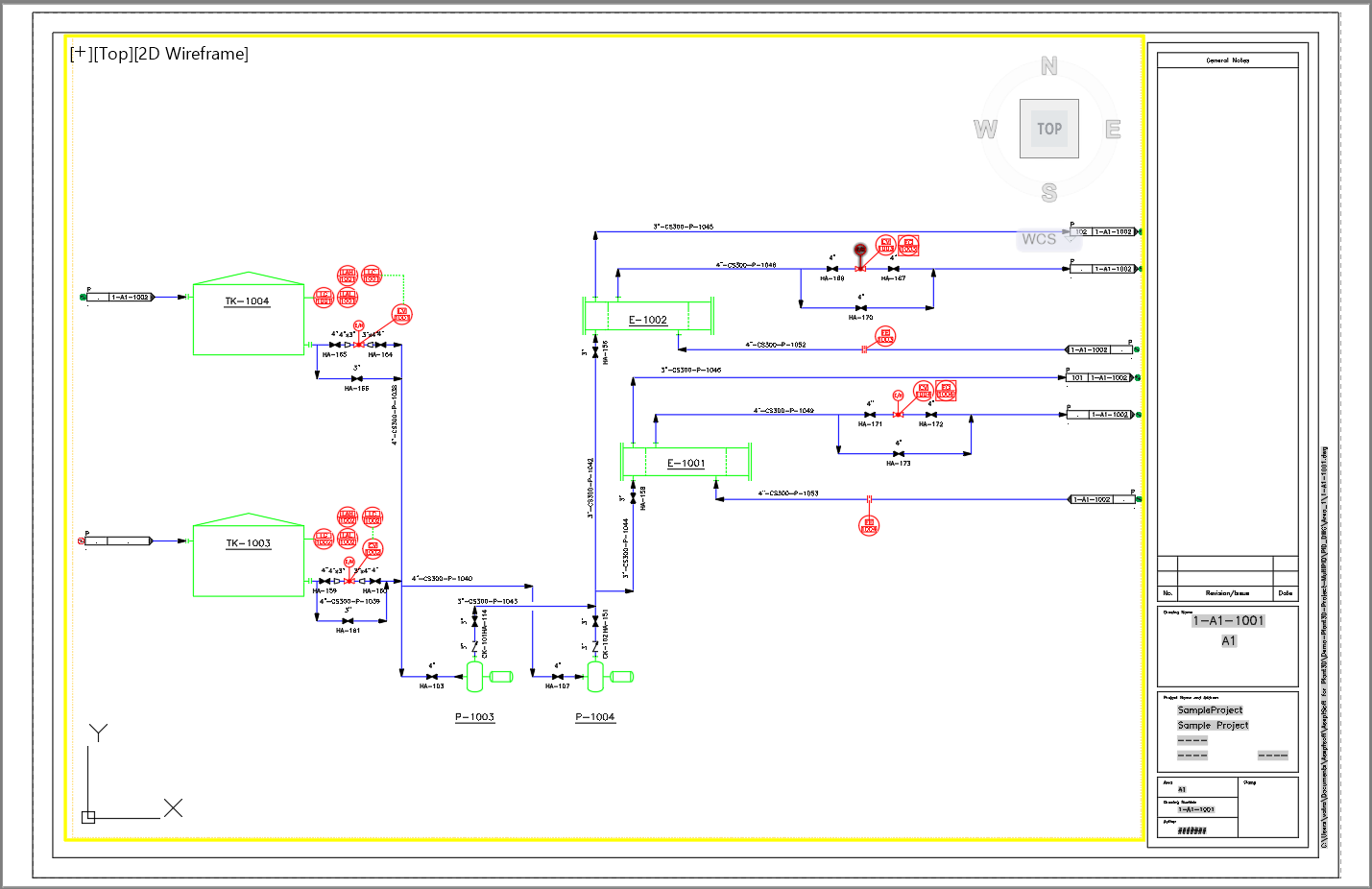Select the HA-164 valve symbol
Viewport: 1372px width, 889px height.
coord(381,345)
